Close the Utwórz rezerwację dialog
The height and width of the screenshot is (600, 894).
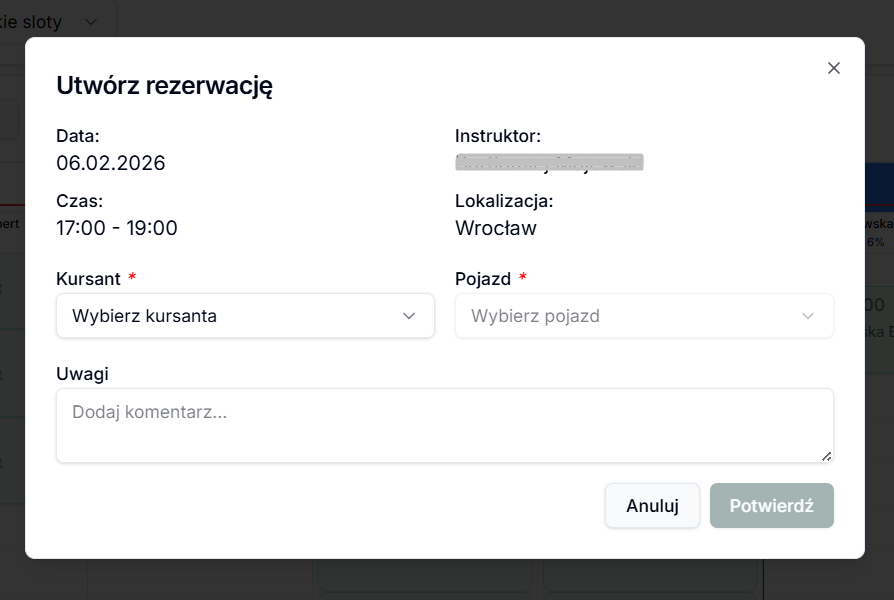[834, 68]
